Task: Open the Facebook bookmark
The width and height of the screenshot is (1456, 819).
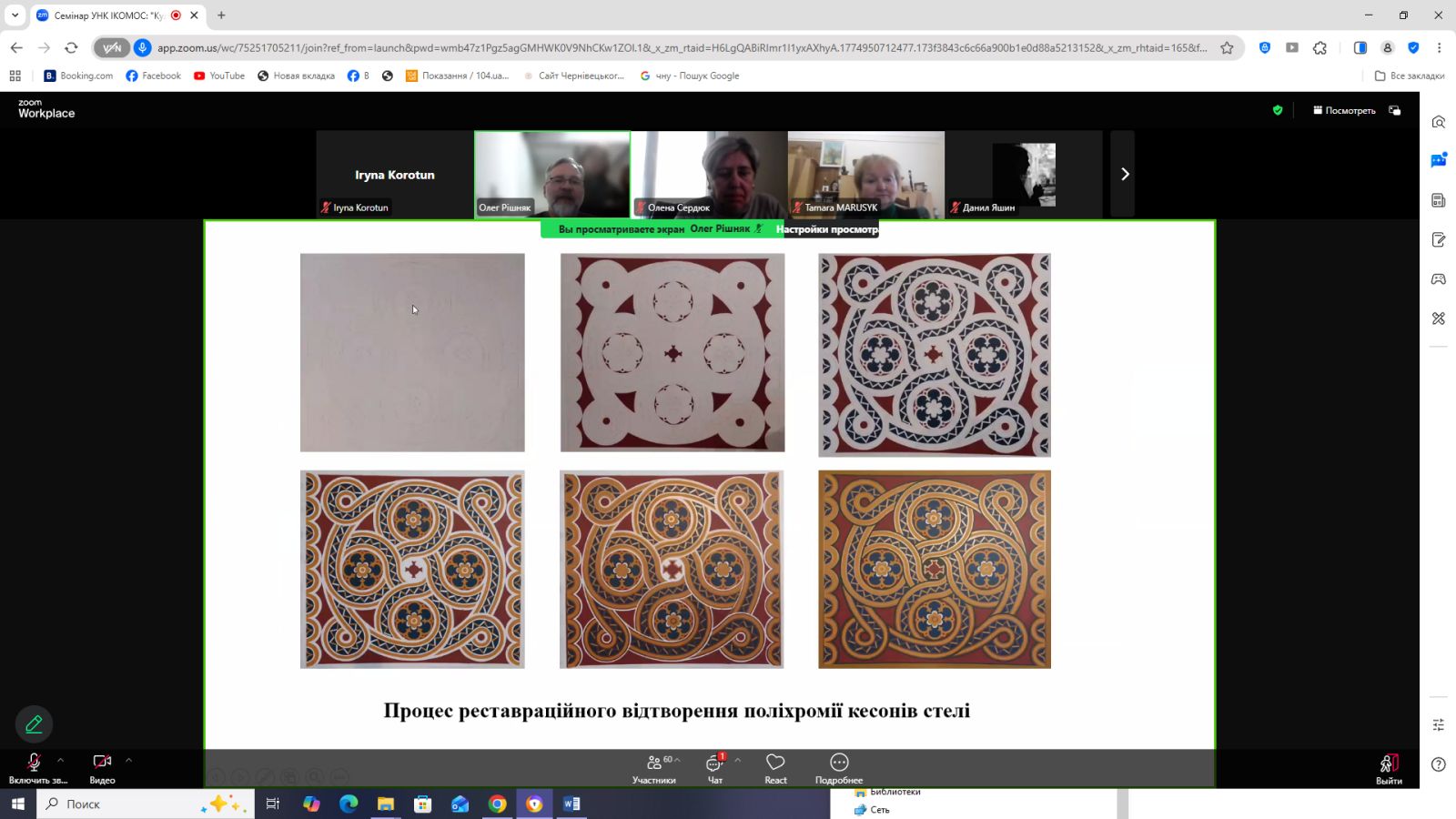Action: 153,76
